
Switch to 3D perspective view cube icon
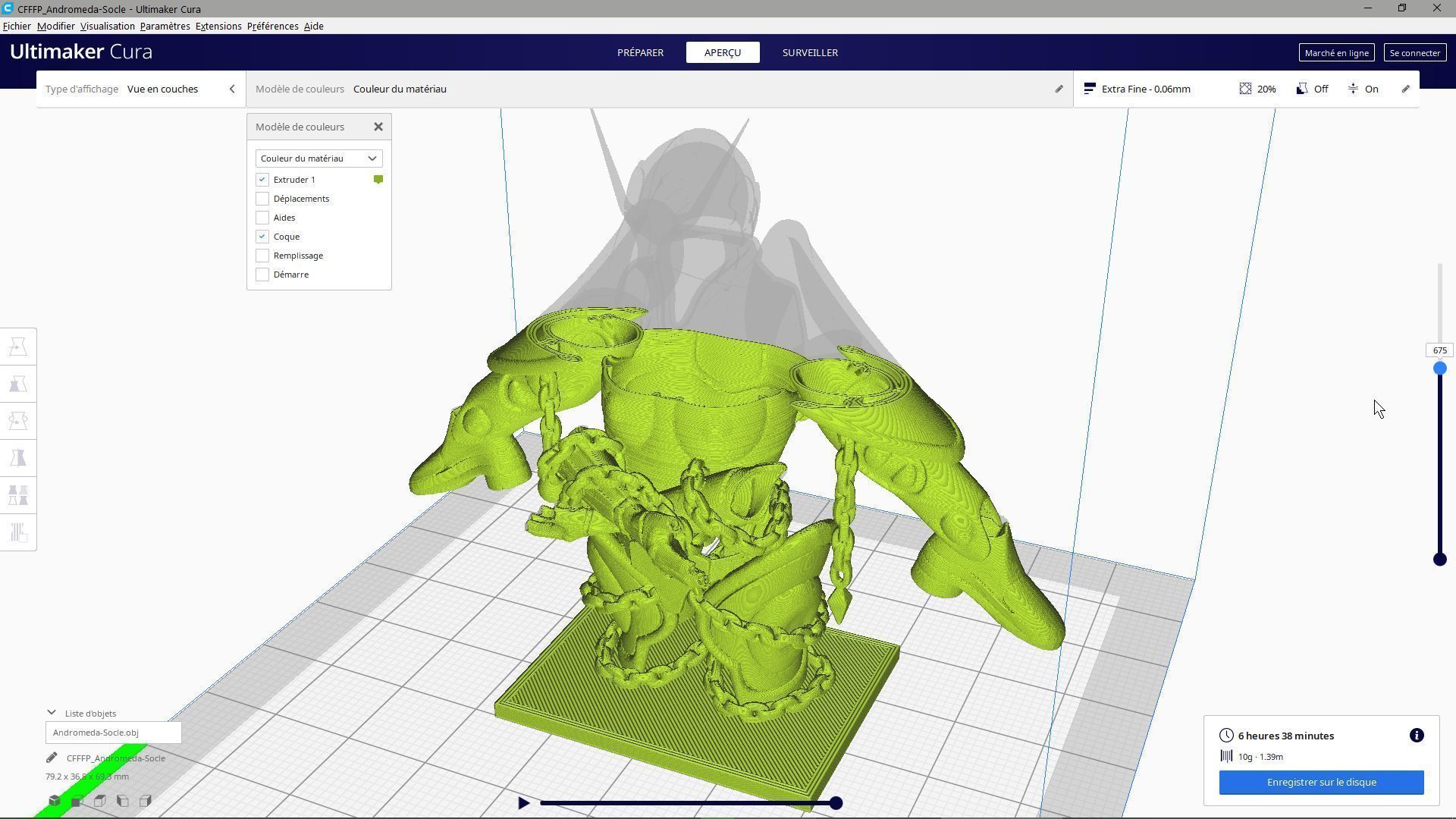coord(55,801)
